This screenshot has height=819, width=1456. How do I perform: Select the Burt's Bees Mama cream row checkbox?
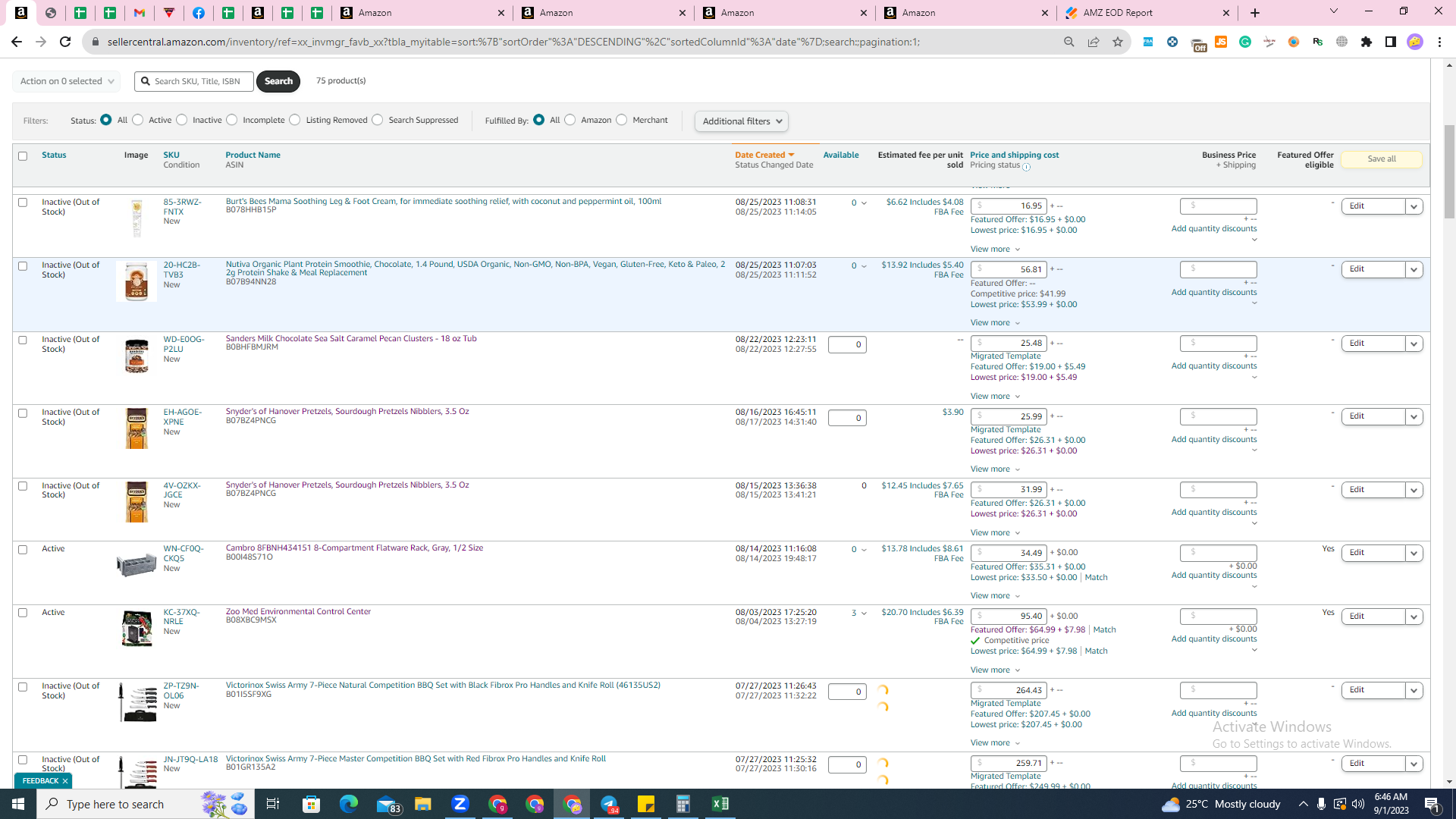pyautogui.click(x=23, y=202)
